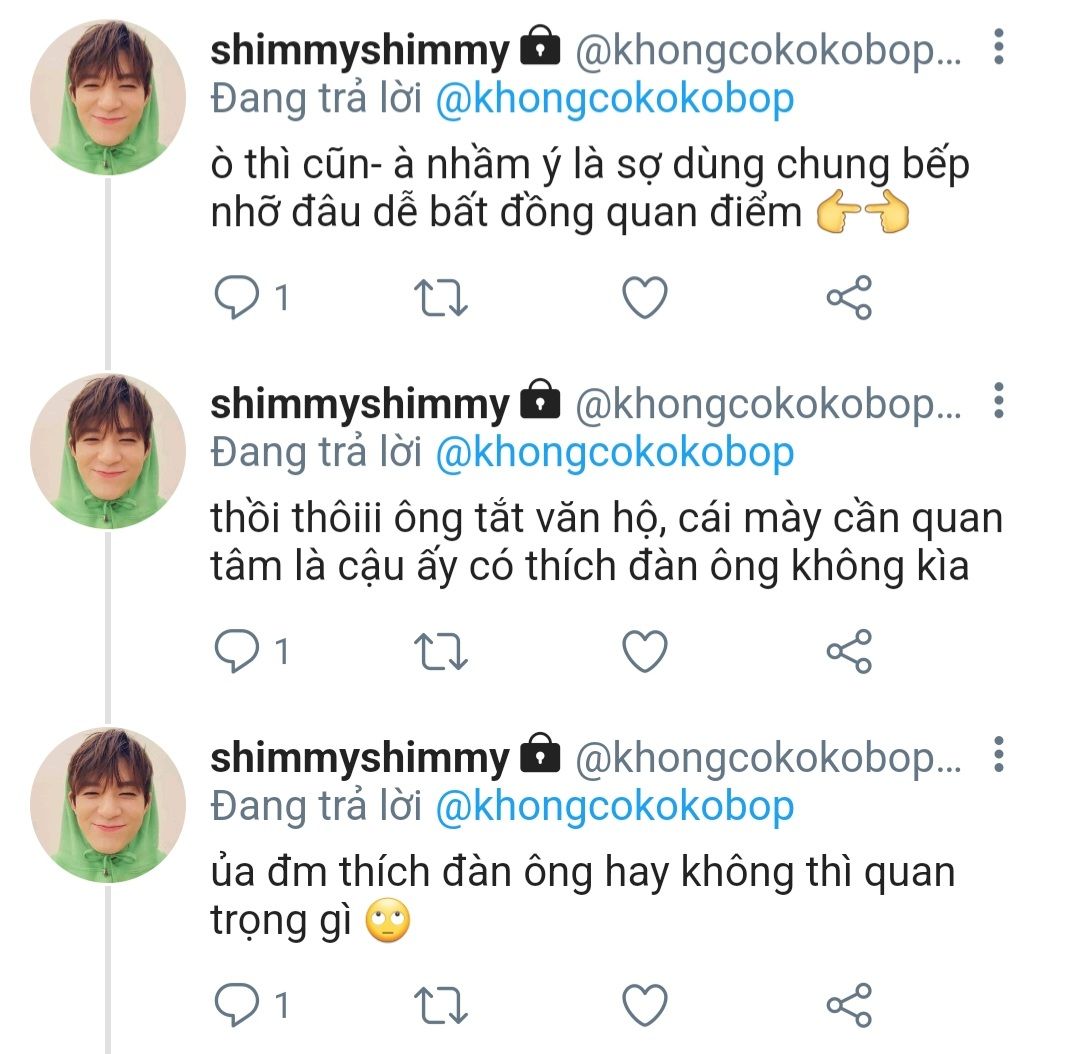Like the first tweet about dùng chung bếp
The height and width of the screenshot is (1054, 1080).
[x=644, y=298]
